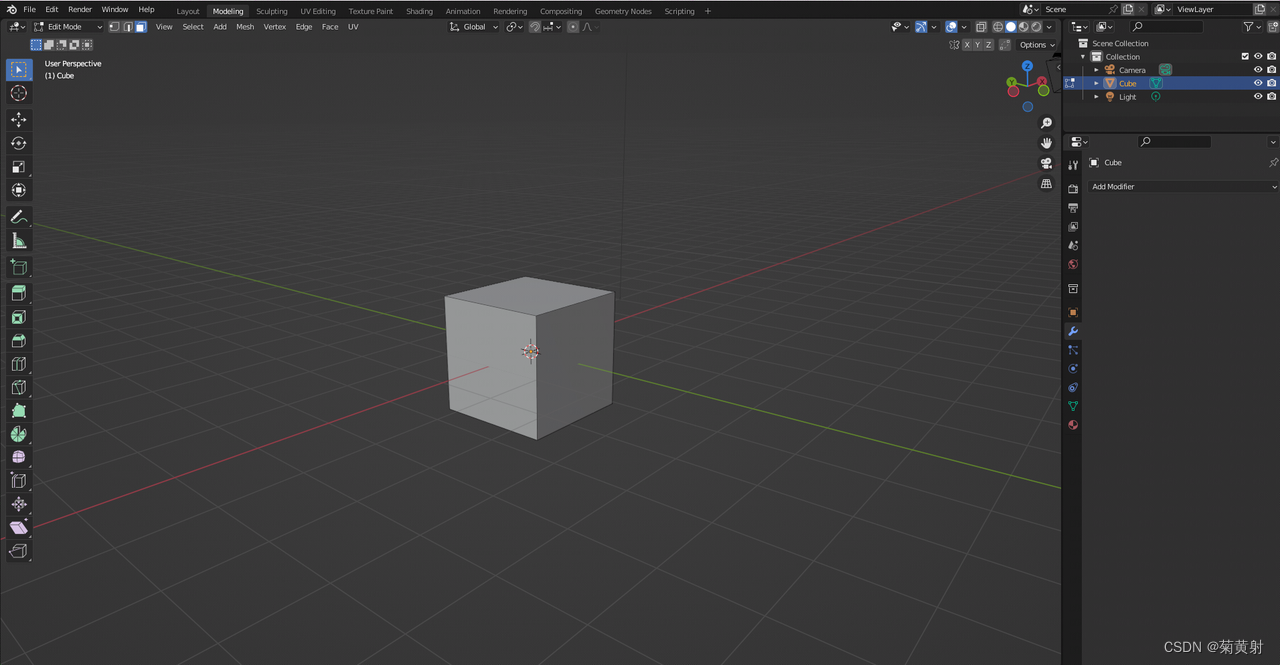Screen dimensions: 1280x665
Task: Click the Z axis gizmo circle
Action: click(1027, 66)
